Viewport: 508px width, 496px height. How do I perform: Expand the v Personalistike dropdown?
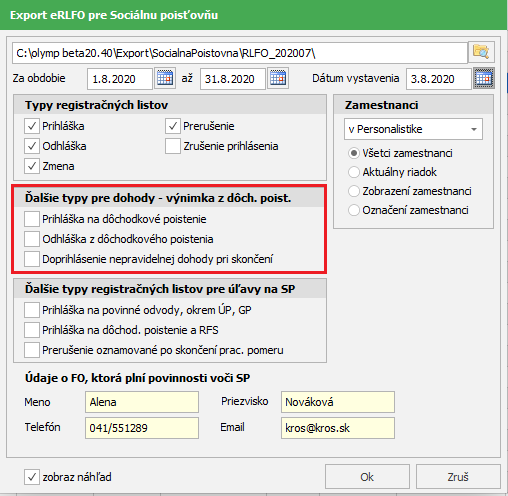(413, 129)
